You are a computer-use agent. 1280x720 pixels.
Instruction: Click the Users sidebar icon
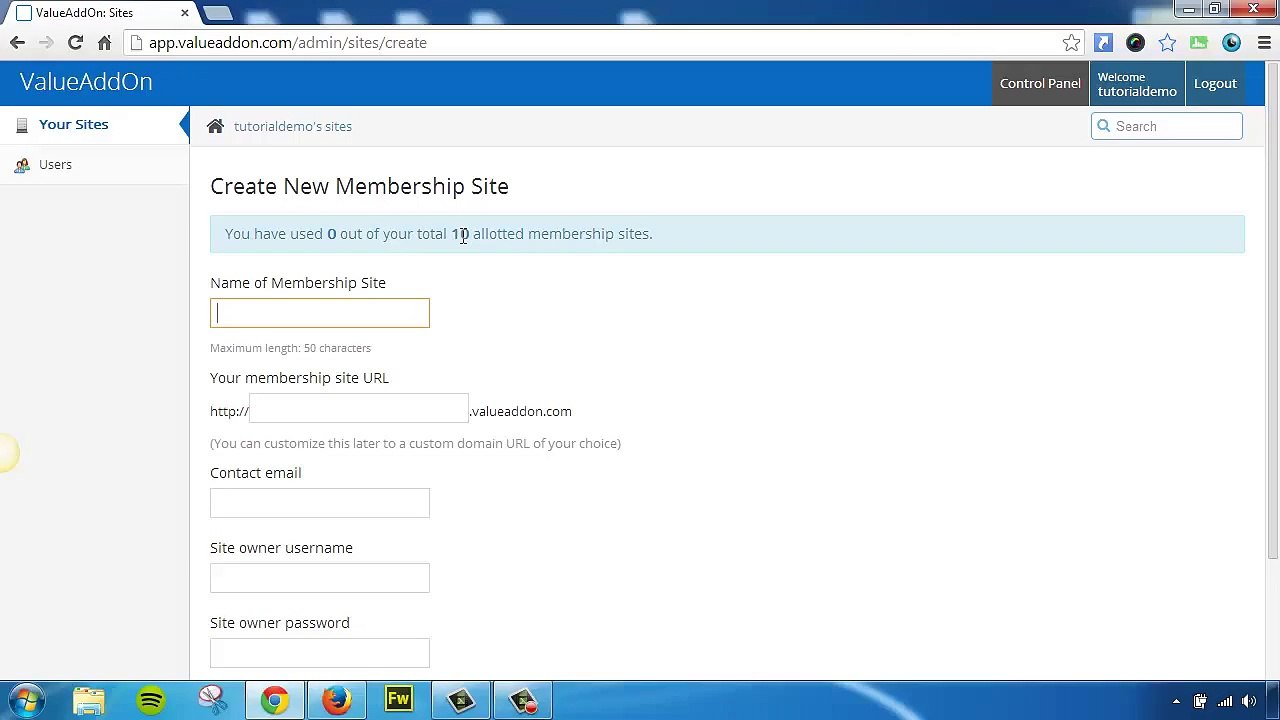coord(22,165)
